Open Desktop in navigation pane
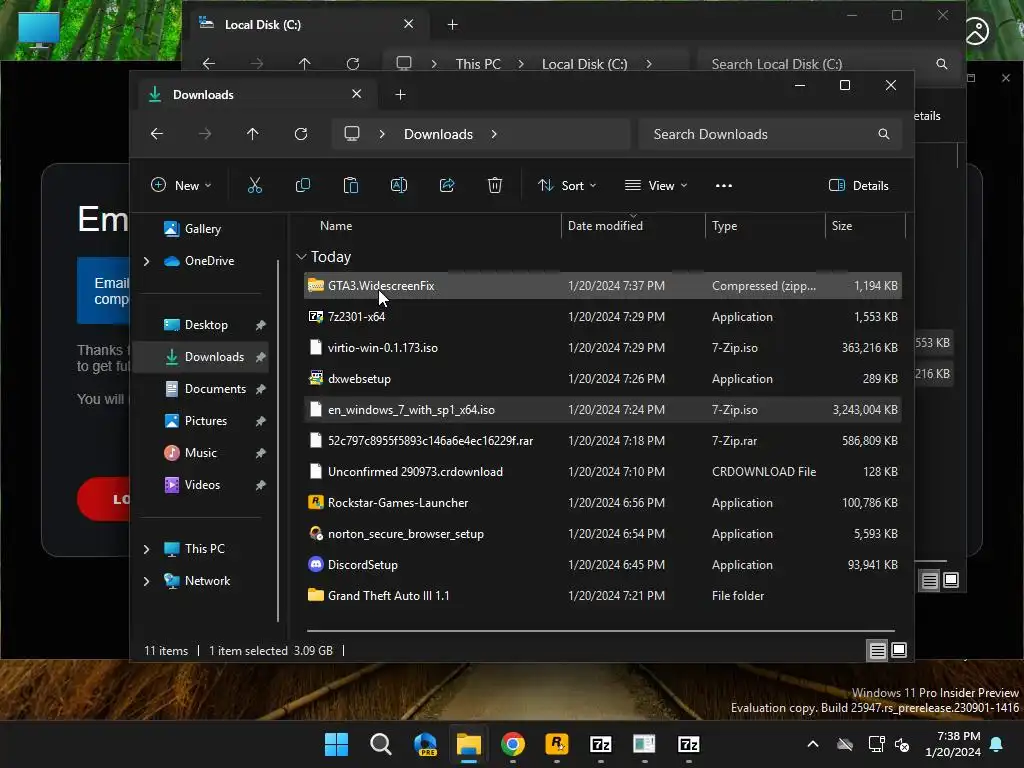Viewport: 1024px width, 768px height. [x=206, y=325]
